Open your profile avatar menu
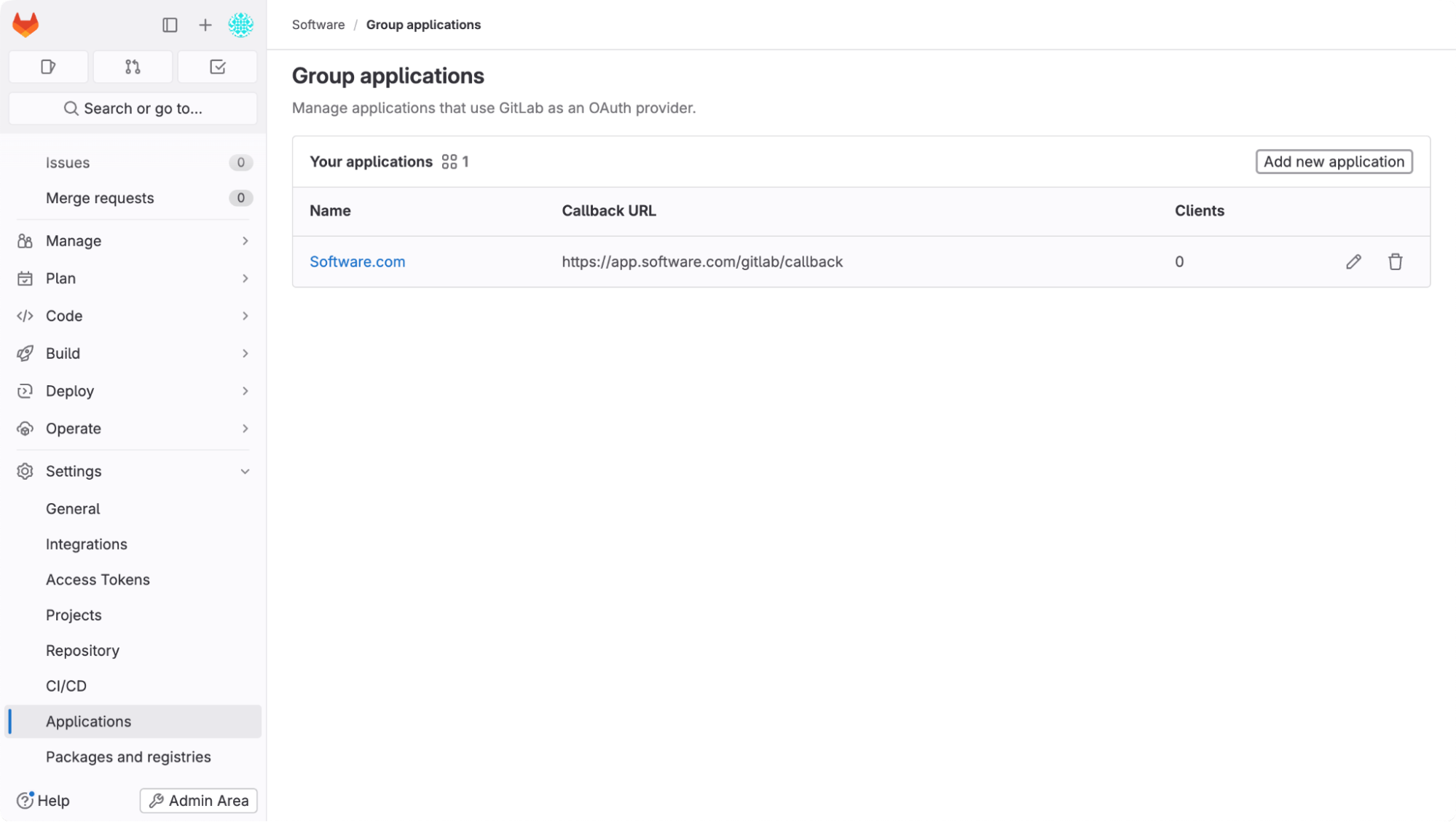 240,24
